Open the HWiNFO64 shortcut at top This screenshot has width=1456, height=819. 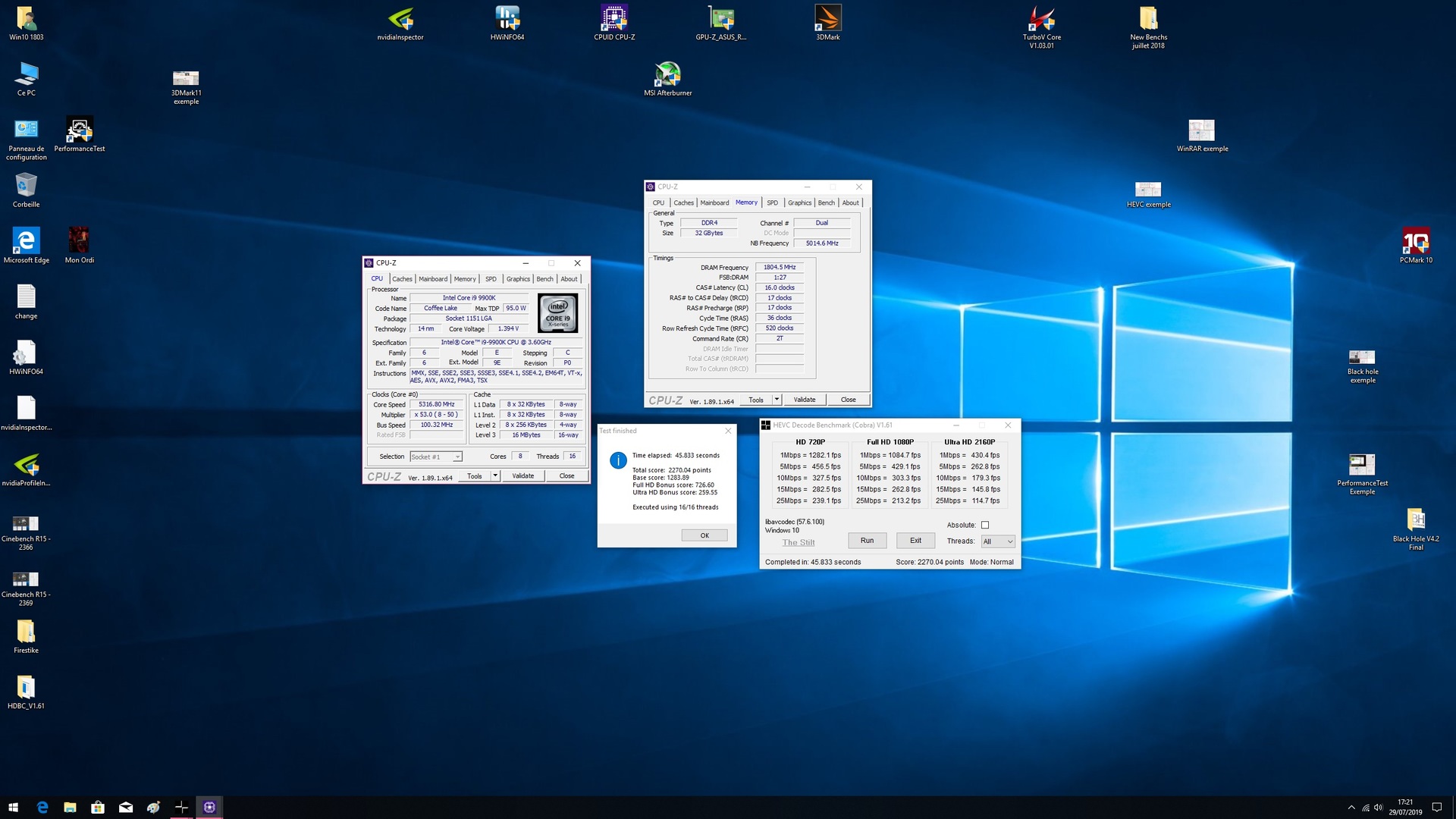(507, 24)
